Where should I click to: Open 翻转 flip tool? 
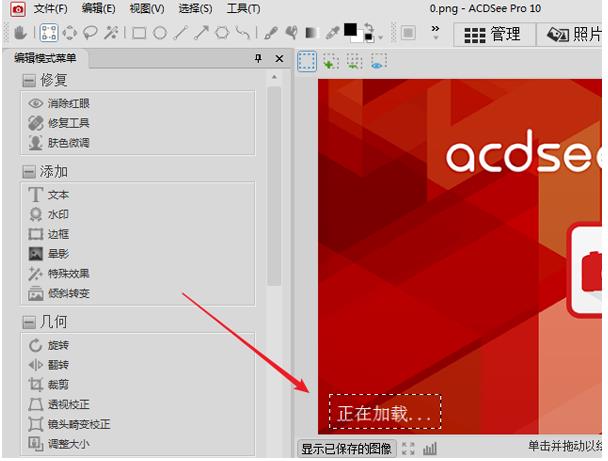(48, 365)
